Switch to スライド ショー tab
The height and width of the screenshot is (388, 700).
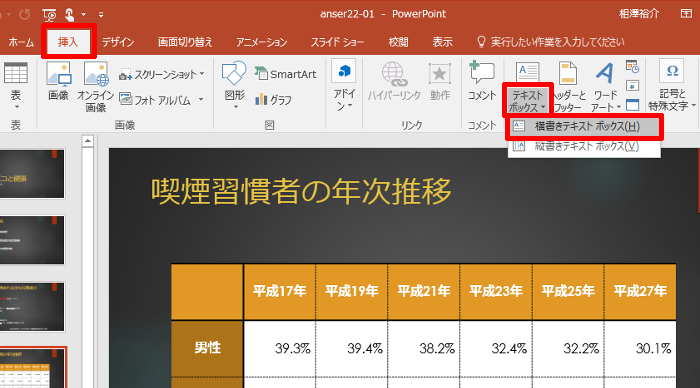click(338, 42)
